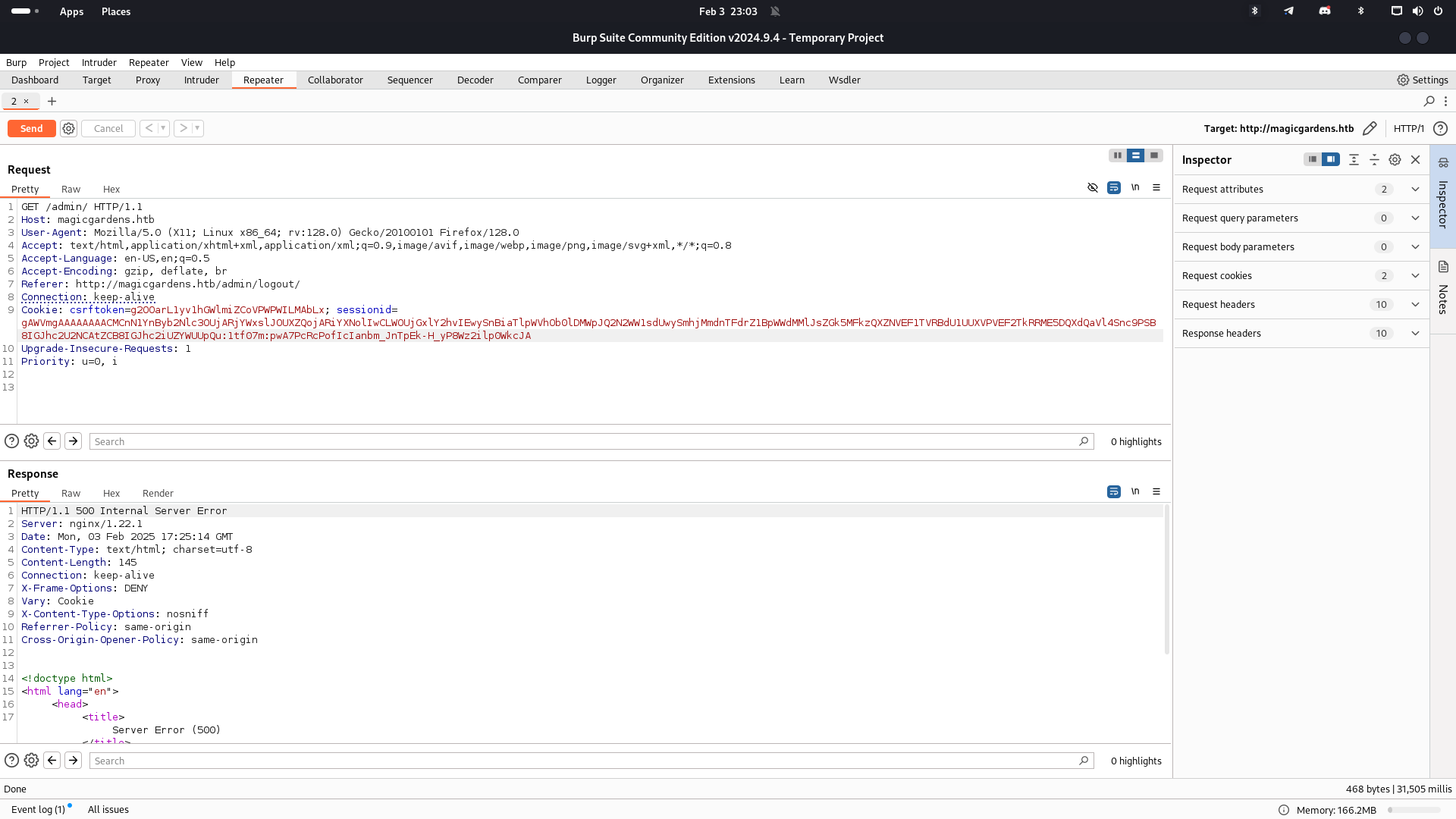Open request search help icon
This screenshot has width=1456, height=819.
tap(11, 441)
